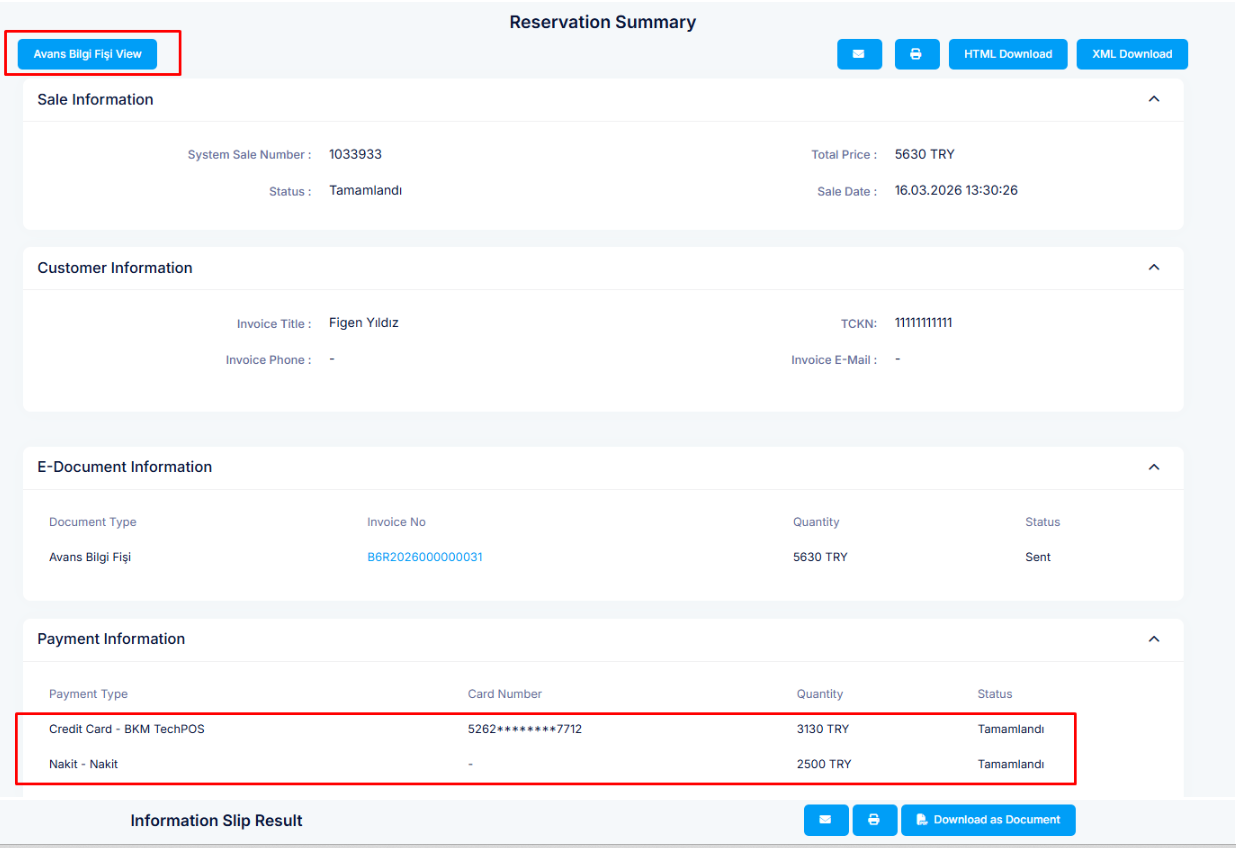Click the Download as Document button

click(x=988, y=820)
